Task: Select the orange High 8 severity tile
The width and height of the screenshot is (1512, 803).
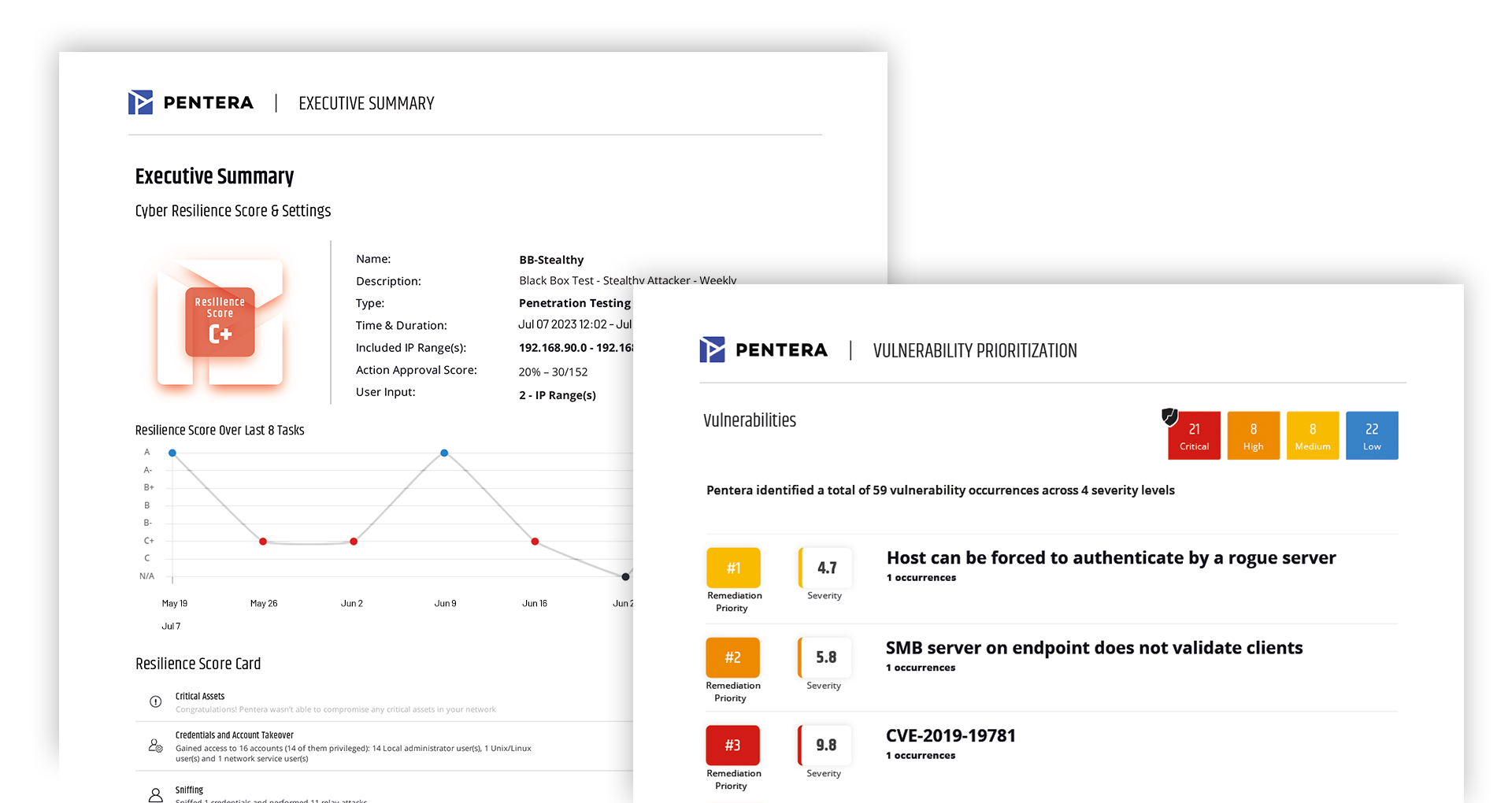Action: coord(1253,435)
